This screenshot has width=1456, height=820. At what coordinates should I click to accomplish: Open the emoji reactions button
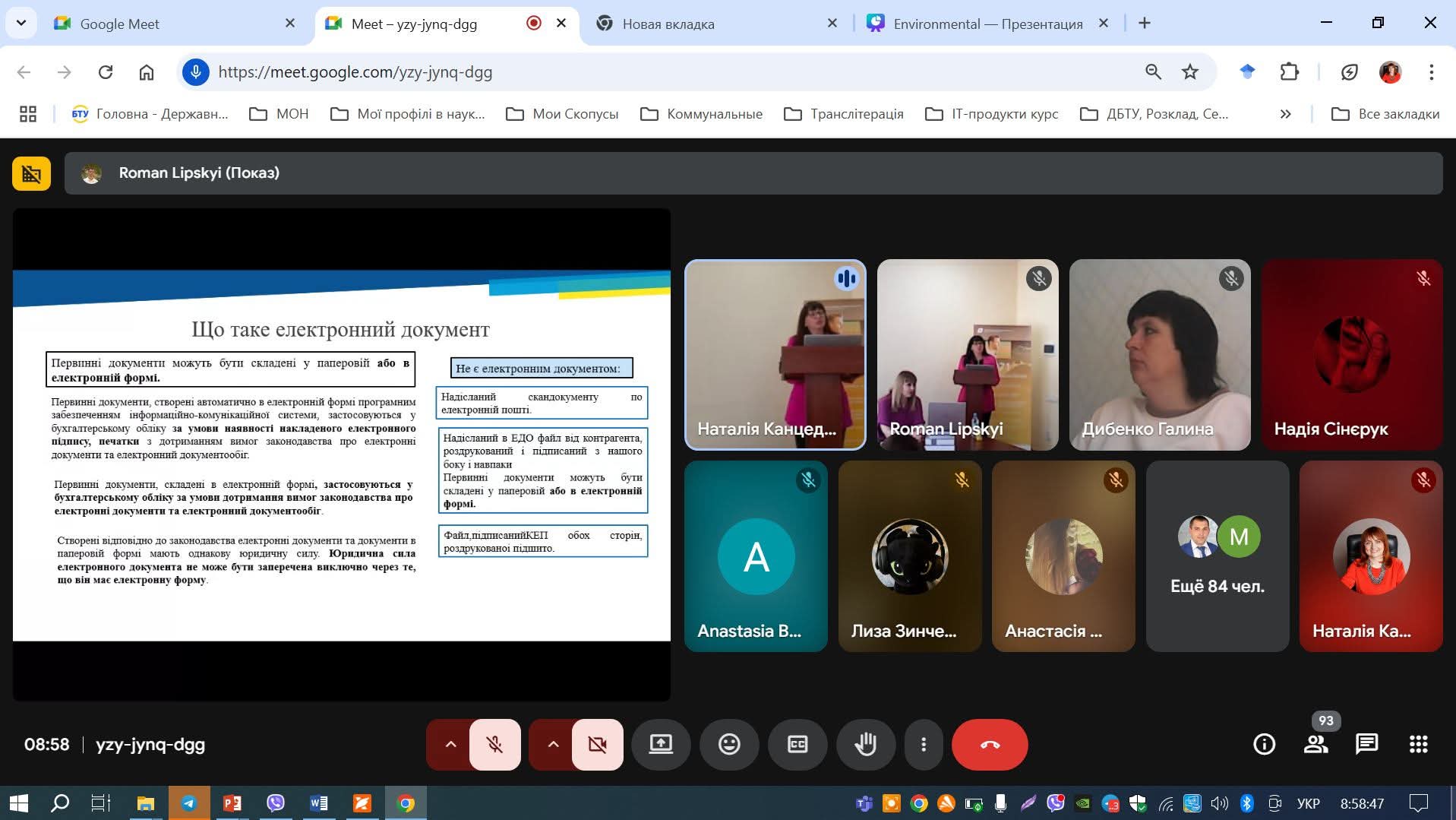coord(729,745)
